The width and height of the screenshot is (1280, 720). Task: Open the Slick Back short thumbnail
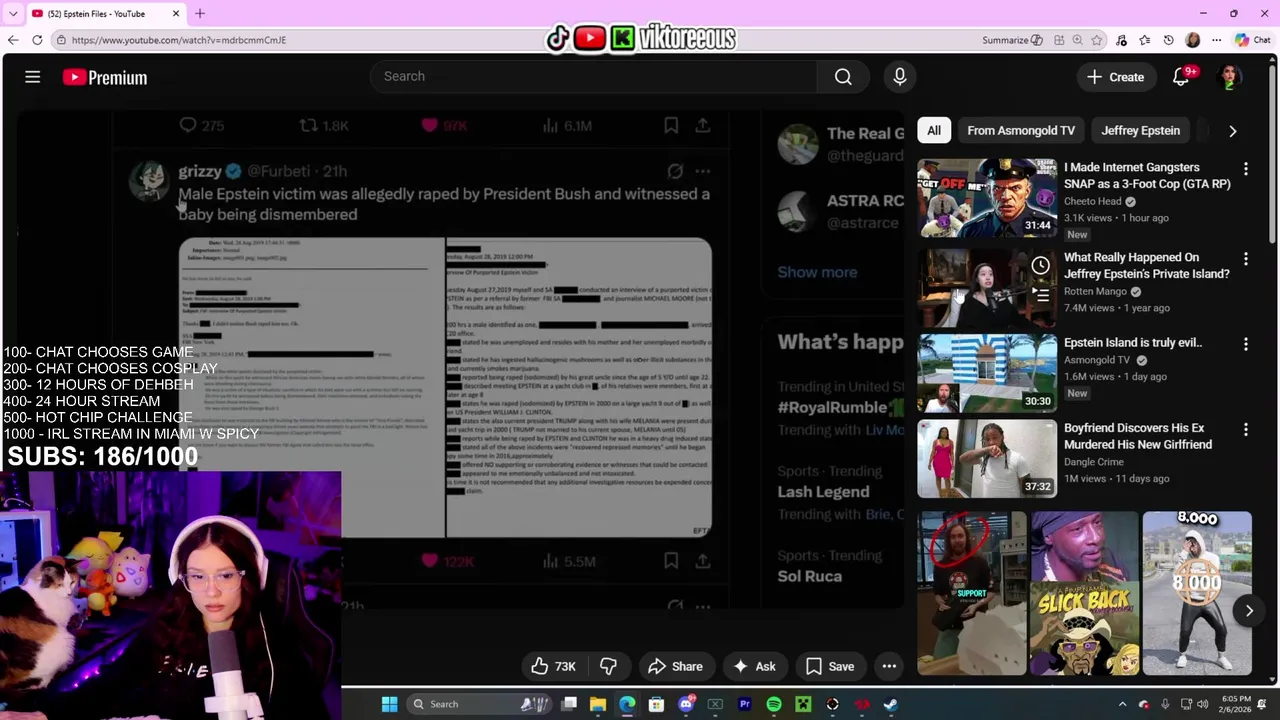(x=1084, y=593)
